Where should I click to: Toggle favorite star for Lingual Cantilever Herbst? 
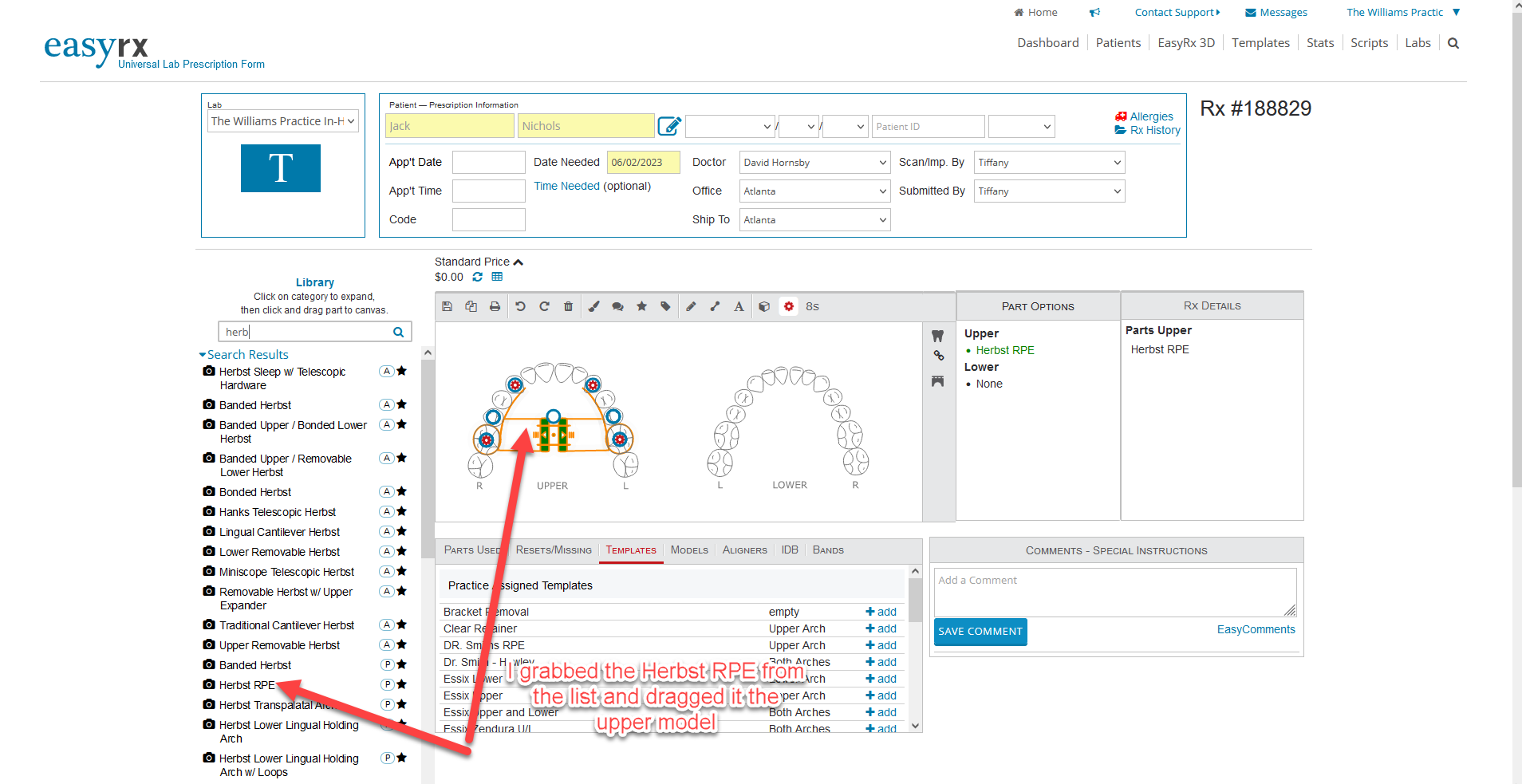click(x=401, y=531)
